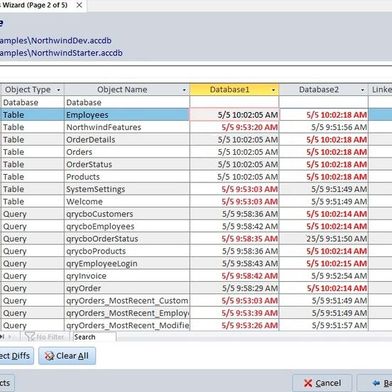Viewport: 392px width, 392px height.
Task: Click the Cancel button
Action: [322, 383]
